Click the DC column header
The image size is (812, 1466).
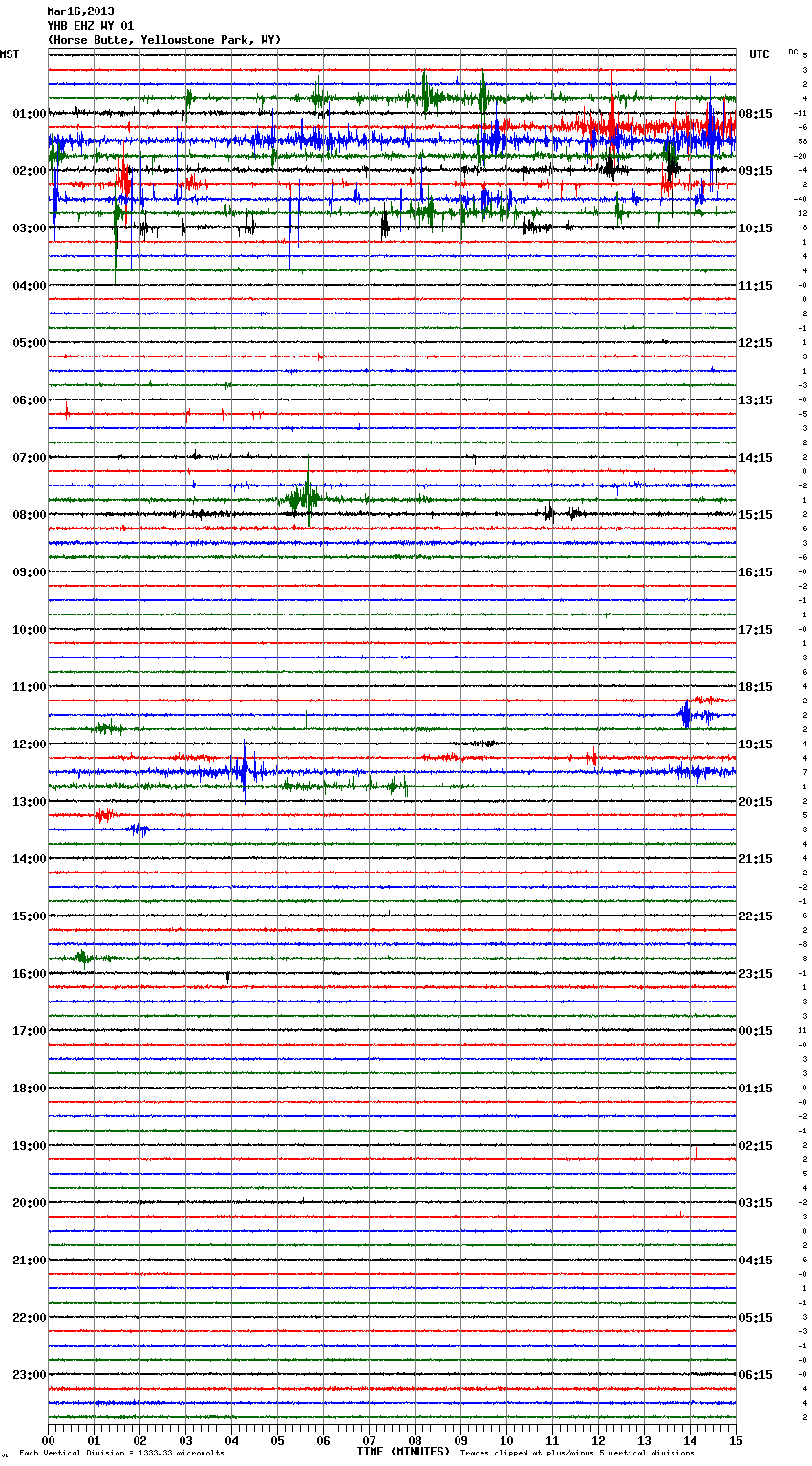[793, 52]
